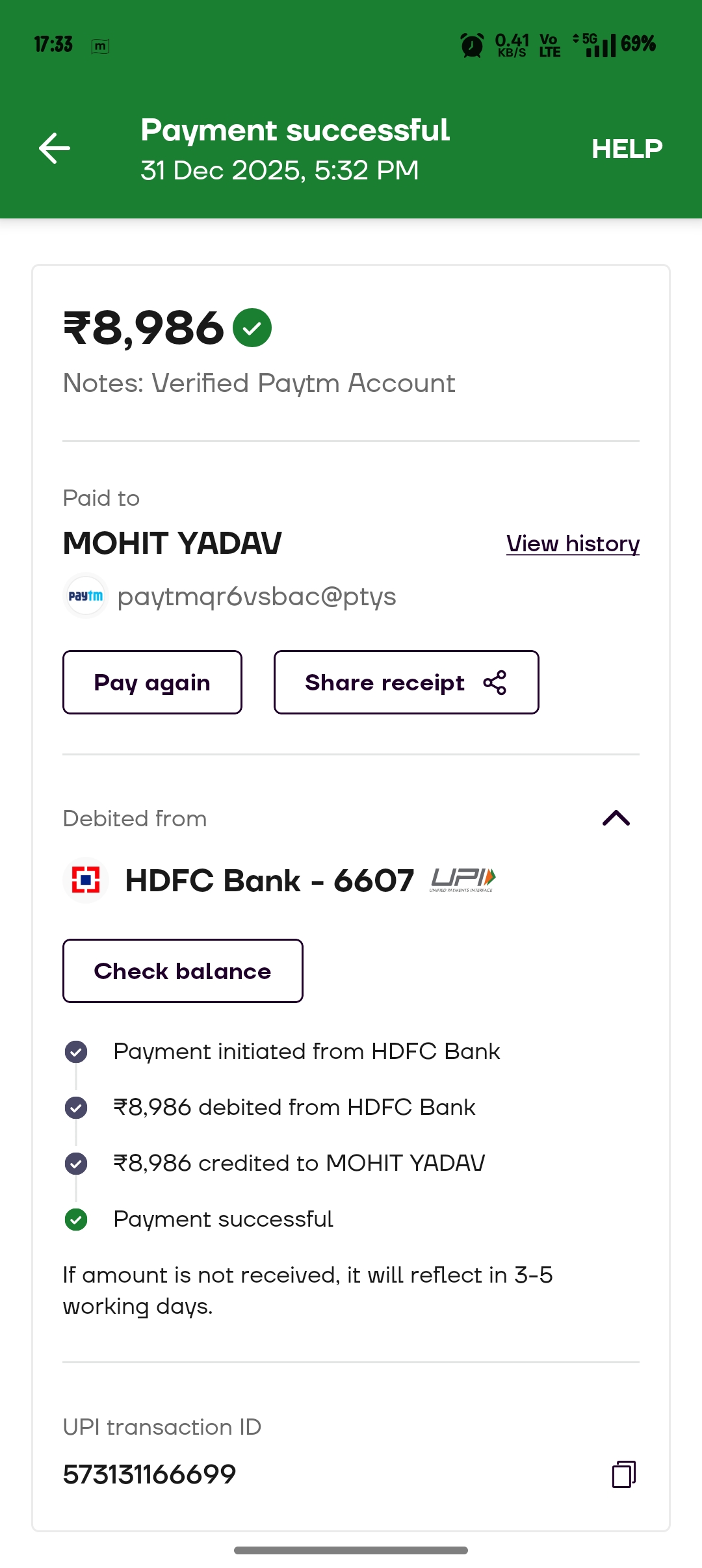Tap the Paytm logo beside UPI address
The width and height of the screenshot is (702, 1568).
[86, 595]
